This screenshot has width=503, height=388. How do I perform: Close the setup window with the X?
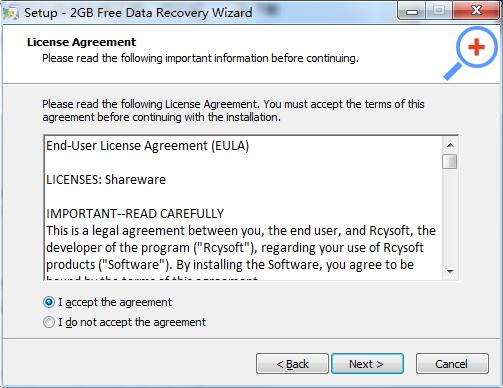(476, 11)
